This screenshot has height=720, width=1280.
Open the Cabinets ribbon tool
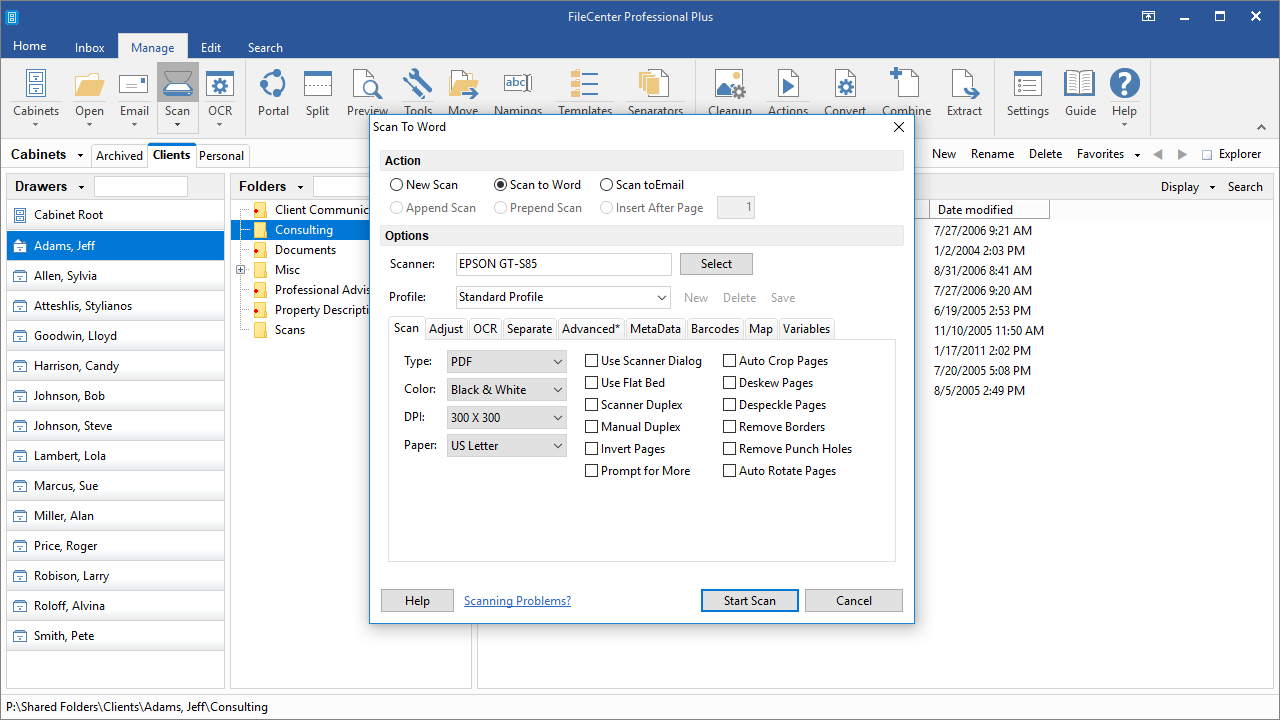35,95
